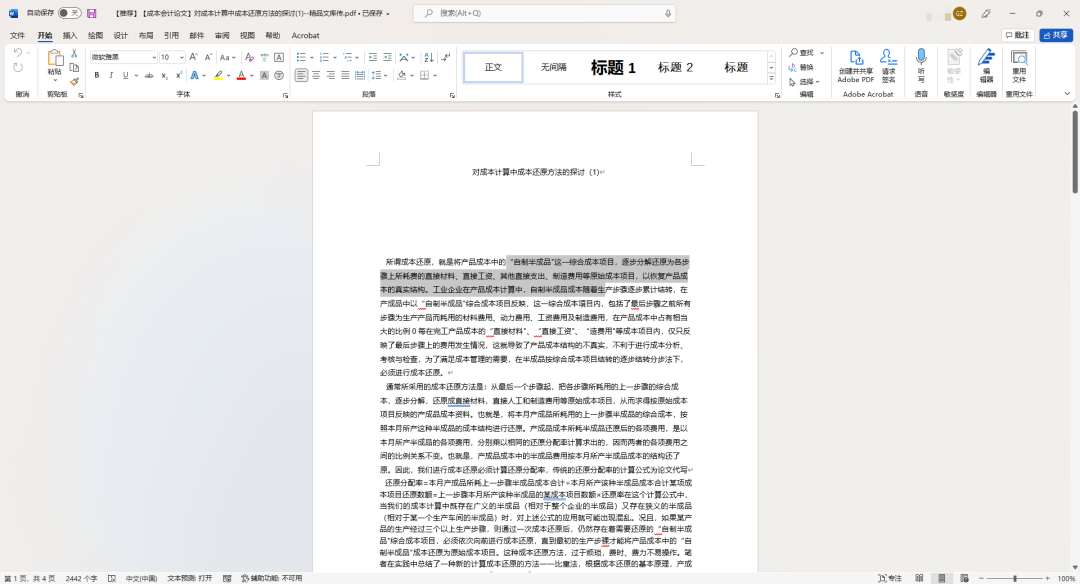
Task: Apply the enclosed character icon
Action: (x=279, y=75)
